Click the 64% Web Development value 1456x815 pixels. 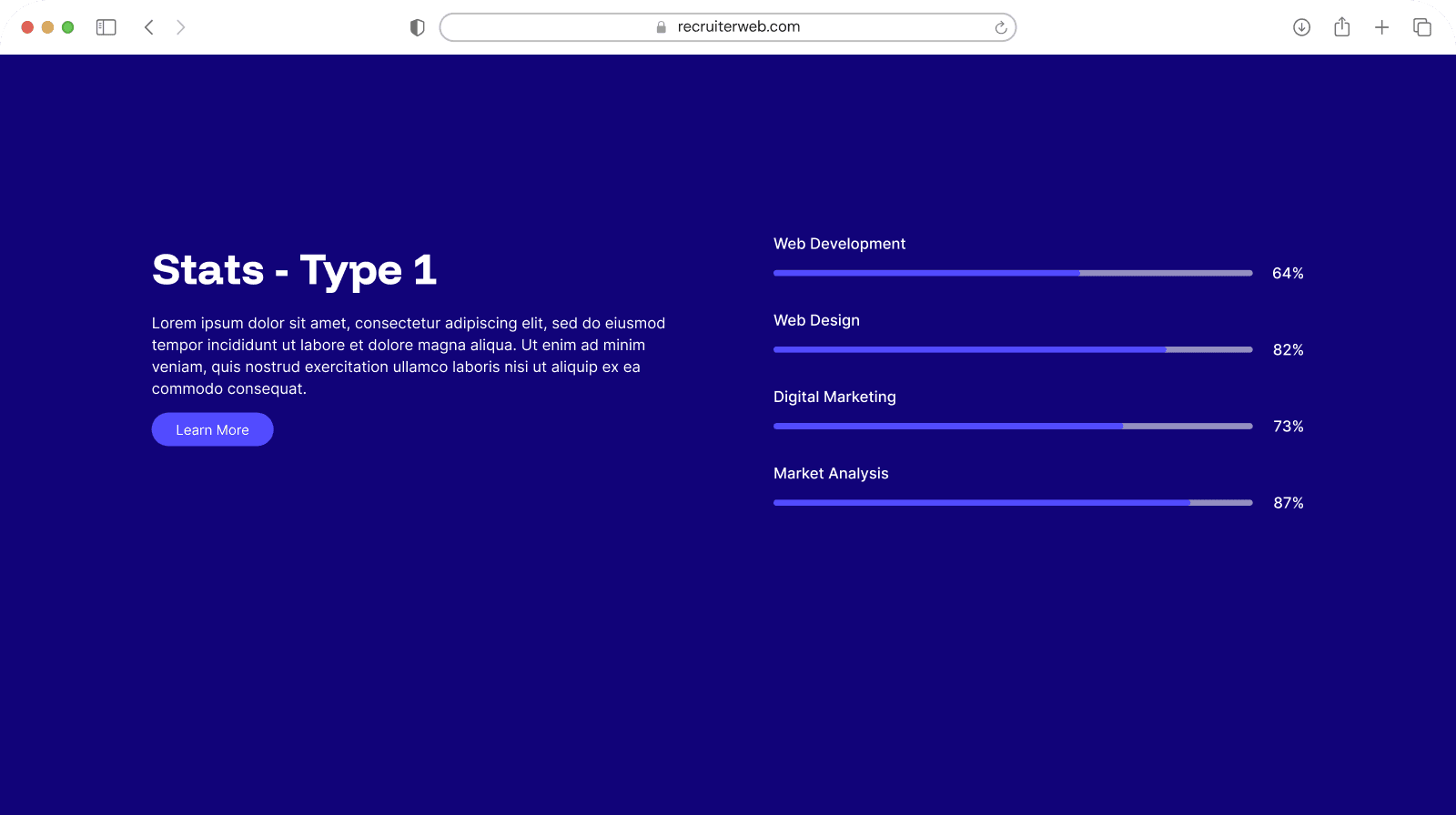pyautogui.click(x=1288, y=274)
